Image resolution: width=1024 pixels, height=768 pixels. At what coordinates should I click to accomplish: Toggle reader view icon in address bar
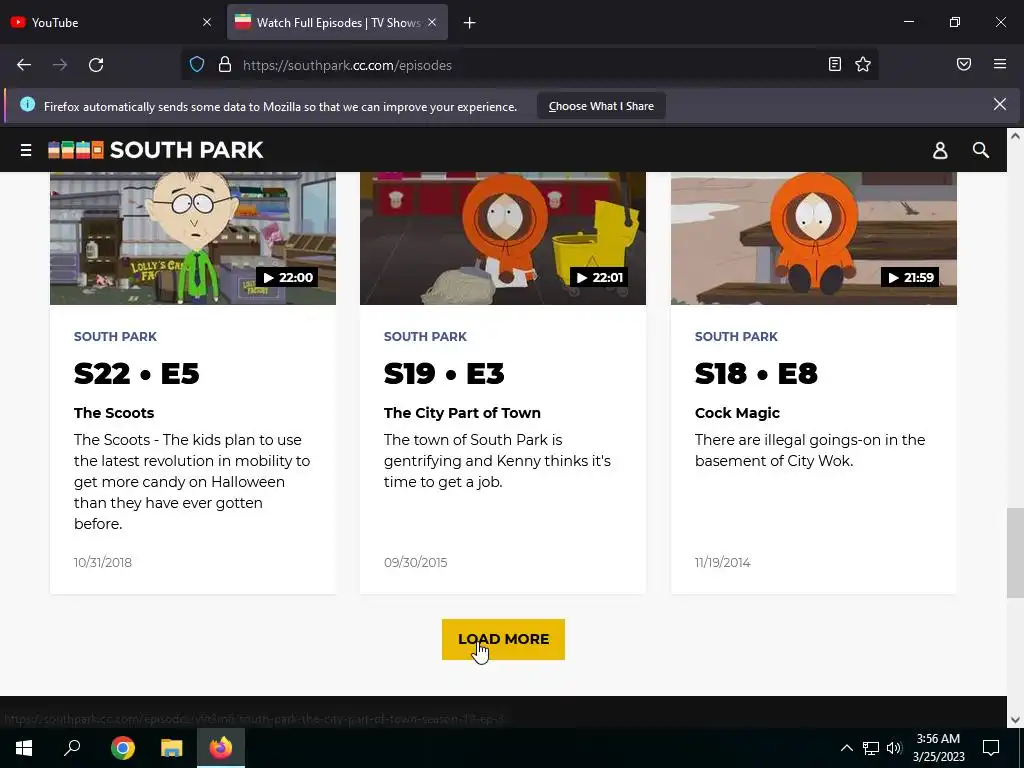[x=835, y=64]
